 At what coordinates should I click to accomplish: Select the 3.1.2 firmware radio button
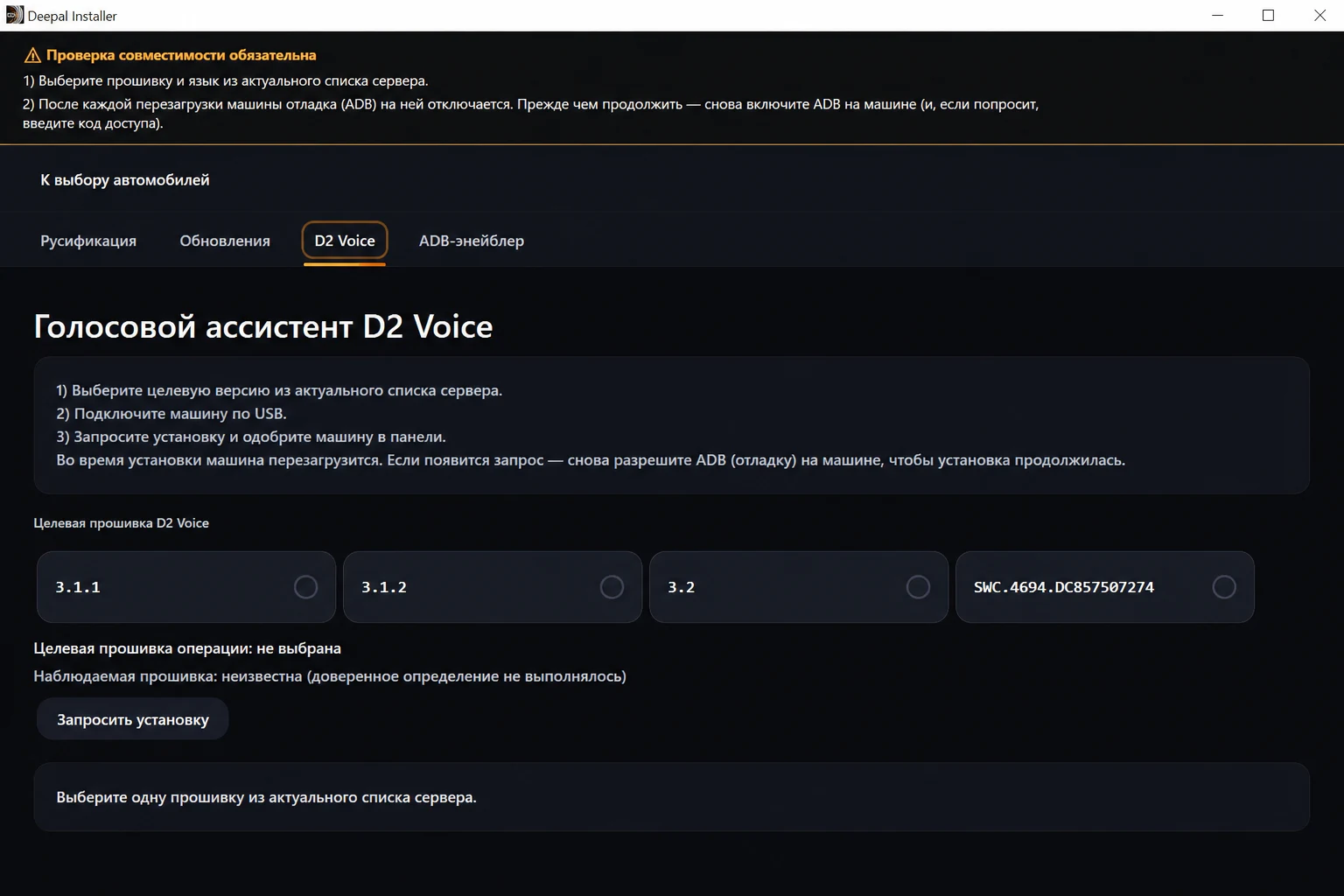pyautogui.click(x=612, y=587)
